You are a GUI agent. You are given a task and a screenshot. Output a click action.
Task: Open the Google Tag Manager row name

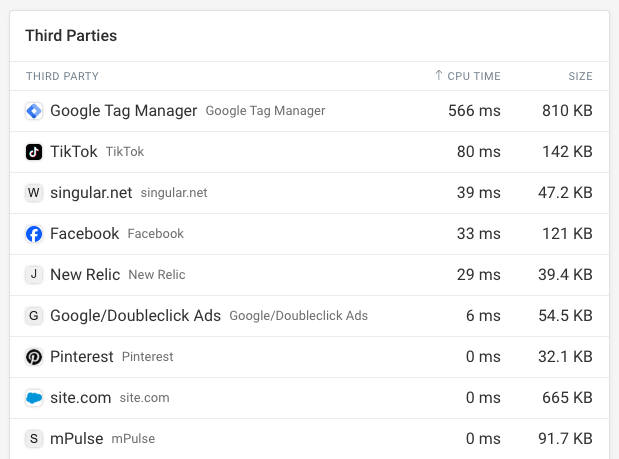123,111
